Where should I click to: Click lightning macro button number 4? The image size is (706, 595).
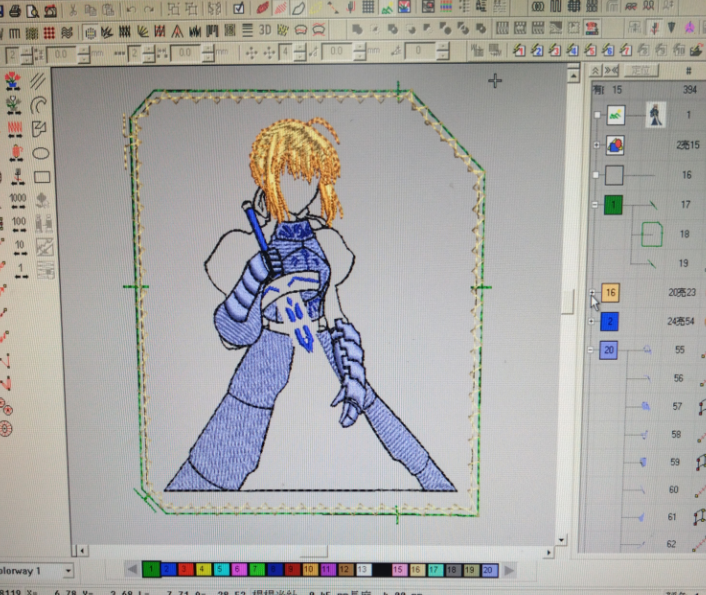pos(572,50)
